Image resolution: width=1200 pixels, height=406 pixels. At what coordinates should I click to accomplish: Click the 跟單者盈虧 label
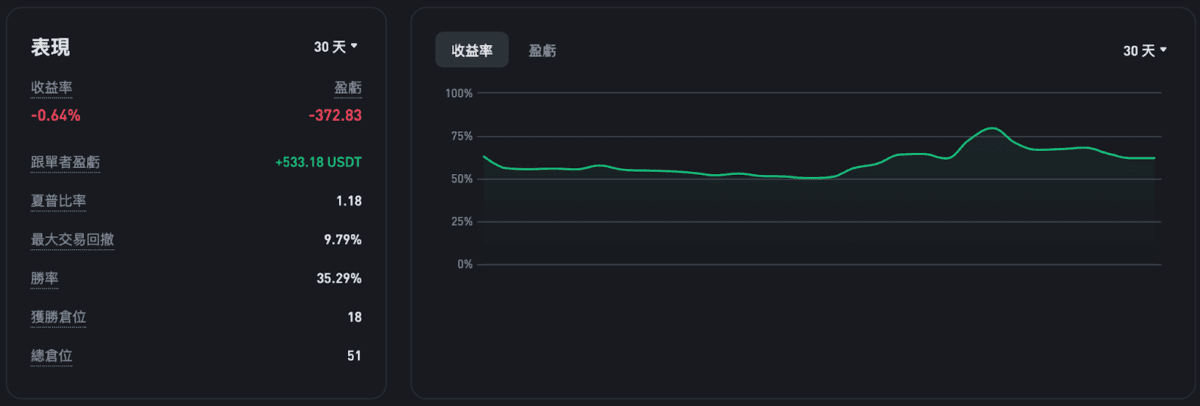pyautogui.click(x=65, y=163)
